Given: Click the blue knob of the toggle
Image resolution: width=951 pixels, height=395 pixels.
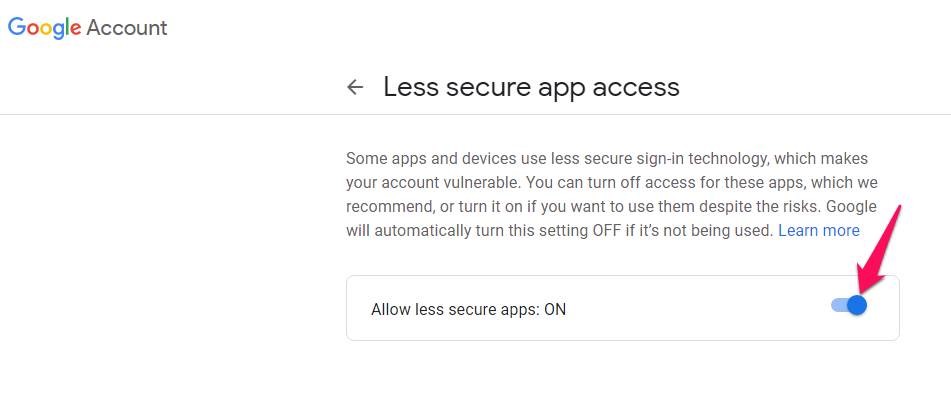Looking at the screenshot, I should [x=856, y=305].
